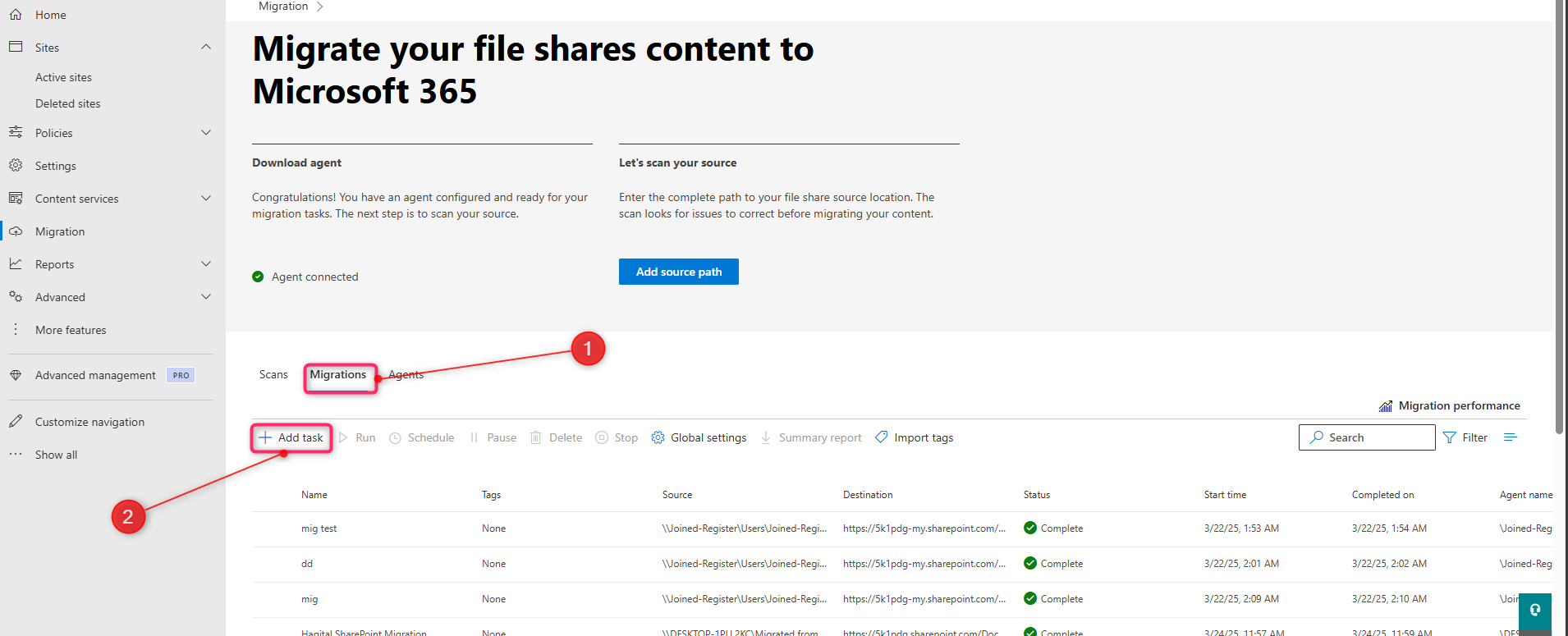The width and height of the screenshot is (1568, 636).
Task: Click the Content services icon
Action: coord(16,198)
